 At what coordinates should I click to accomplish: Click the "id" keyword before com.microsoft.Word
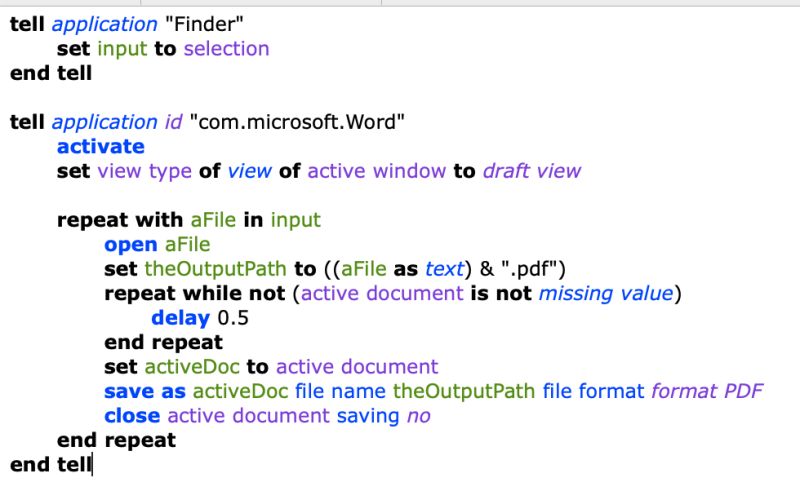coord(173,122)
